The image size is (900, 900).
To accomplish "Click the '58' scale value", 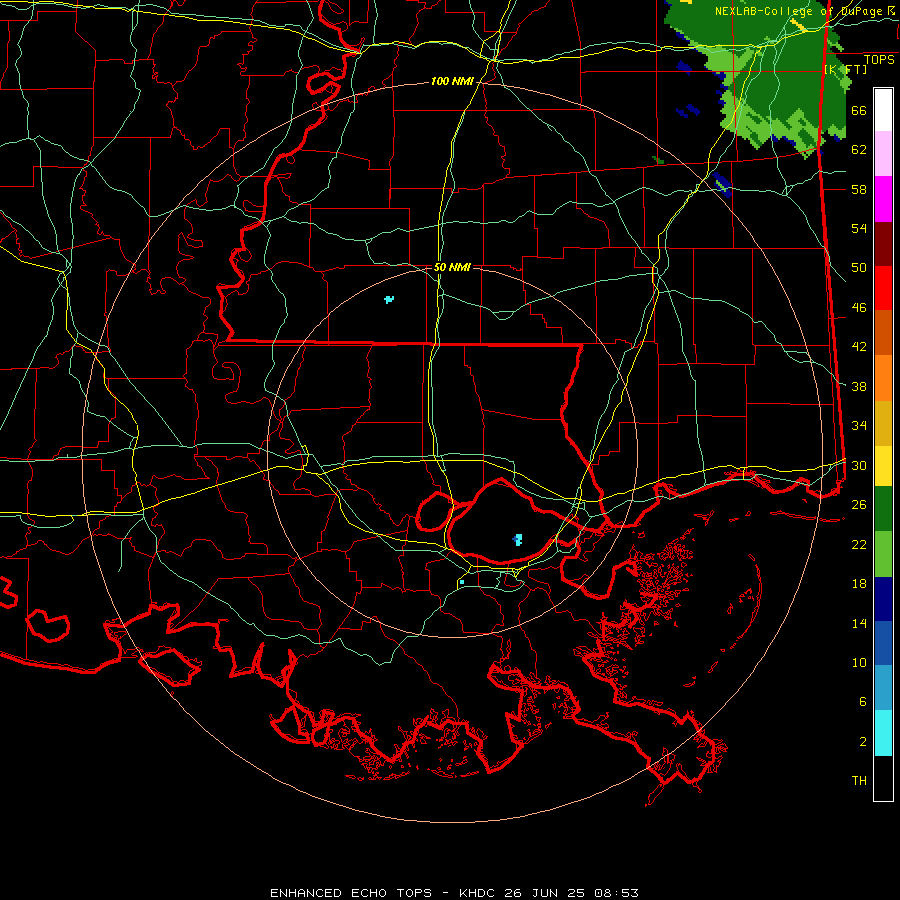I will point(859,189).
